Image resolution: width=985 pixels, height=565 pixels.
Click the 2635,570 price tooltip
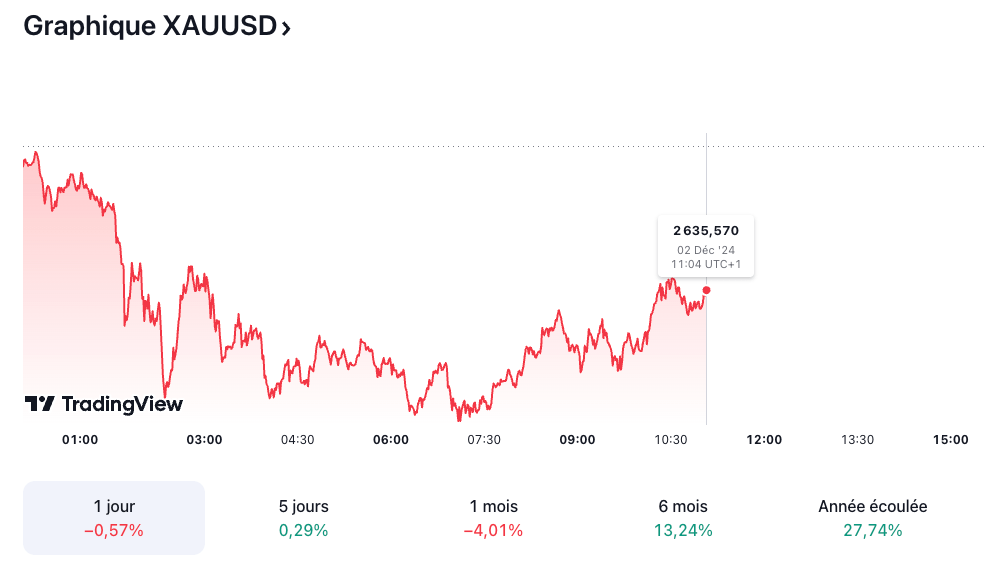click(x=705, y=245)
